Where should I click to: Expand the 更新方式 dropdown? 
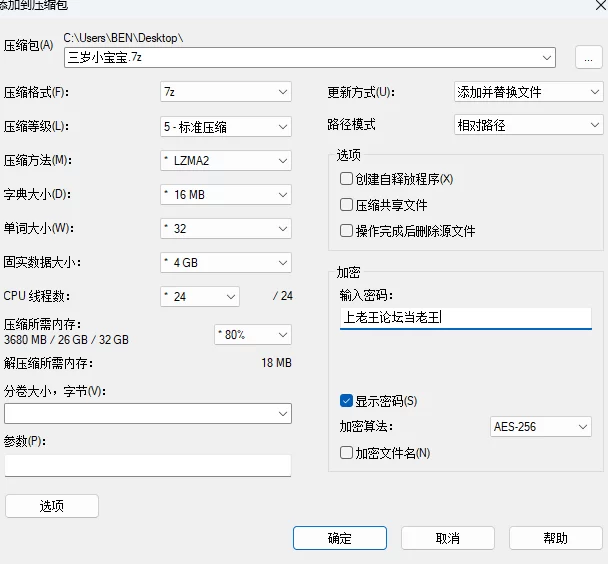click(x=528, y=92)
